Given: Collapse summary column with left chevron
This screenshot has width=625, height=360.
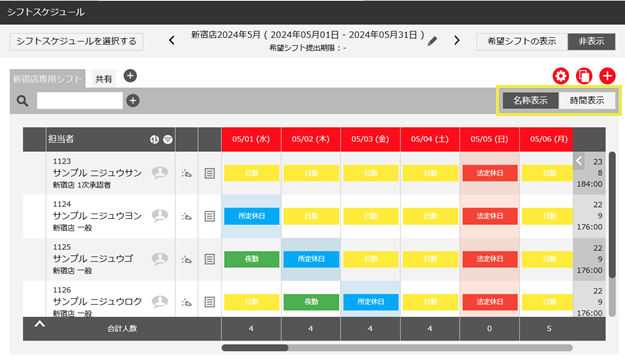Looking at the screenshot, I should 579,161.
